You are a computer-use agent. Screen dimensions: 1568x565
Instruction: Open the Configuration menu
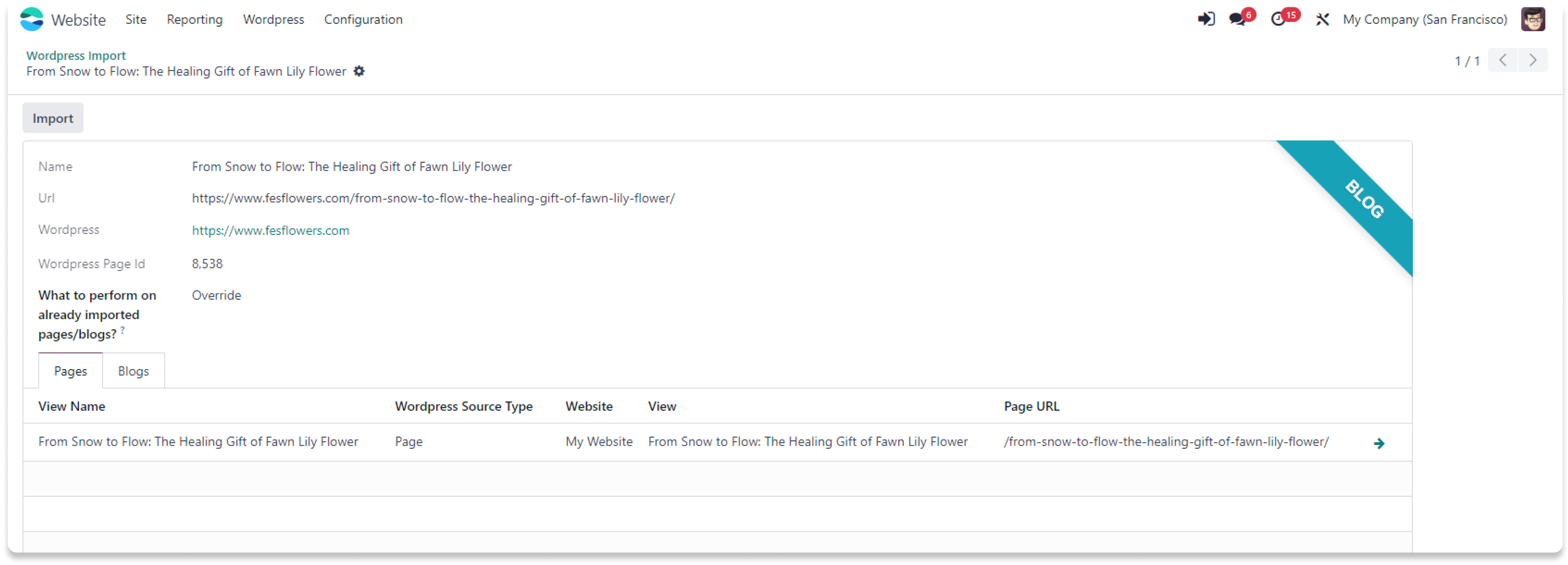(363, 20)
